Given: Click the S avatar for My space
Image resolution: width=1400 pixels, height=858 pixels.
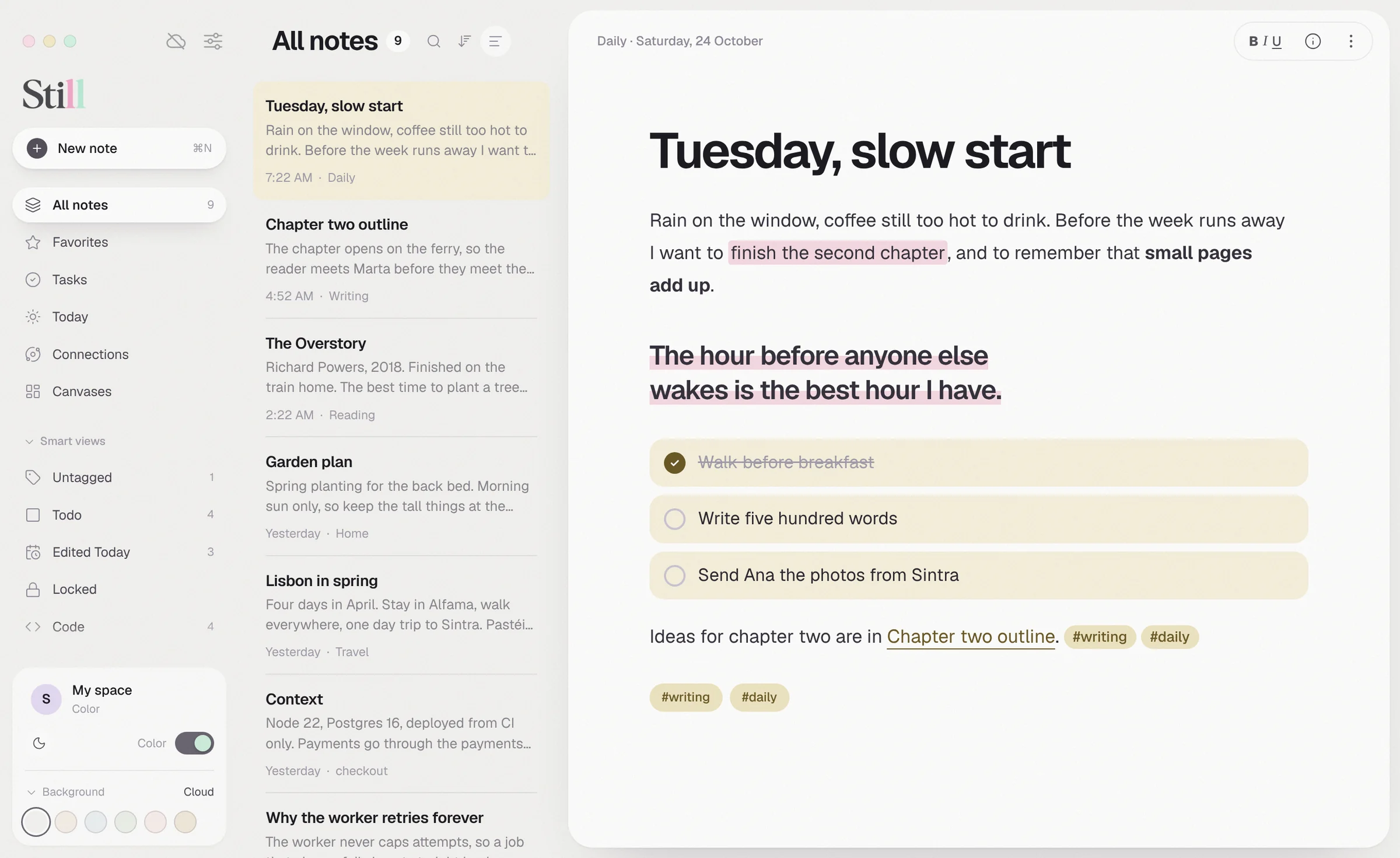Looking at the screenshot, I should (x=46, y=699).
